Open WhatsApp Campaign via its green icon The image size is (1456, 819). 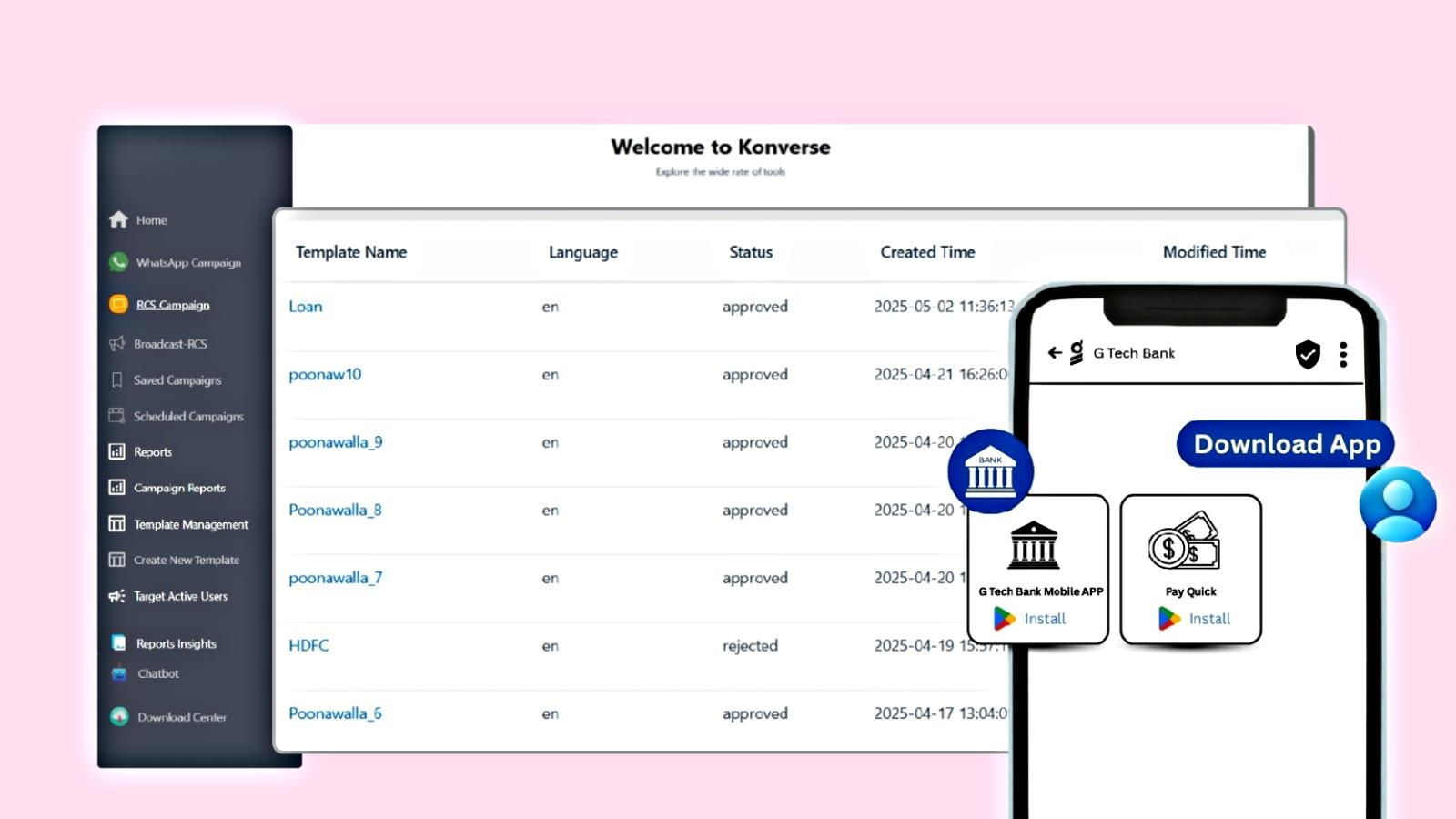(118, 262)
